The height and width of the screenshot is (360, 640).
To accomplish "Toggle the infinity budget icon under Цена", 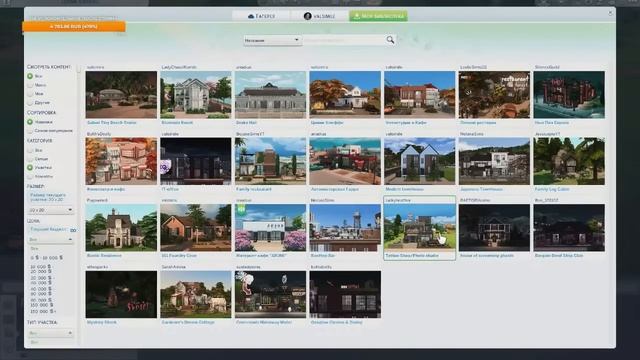I will coord(73,230).
